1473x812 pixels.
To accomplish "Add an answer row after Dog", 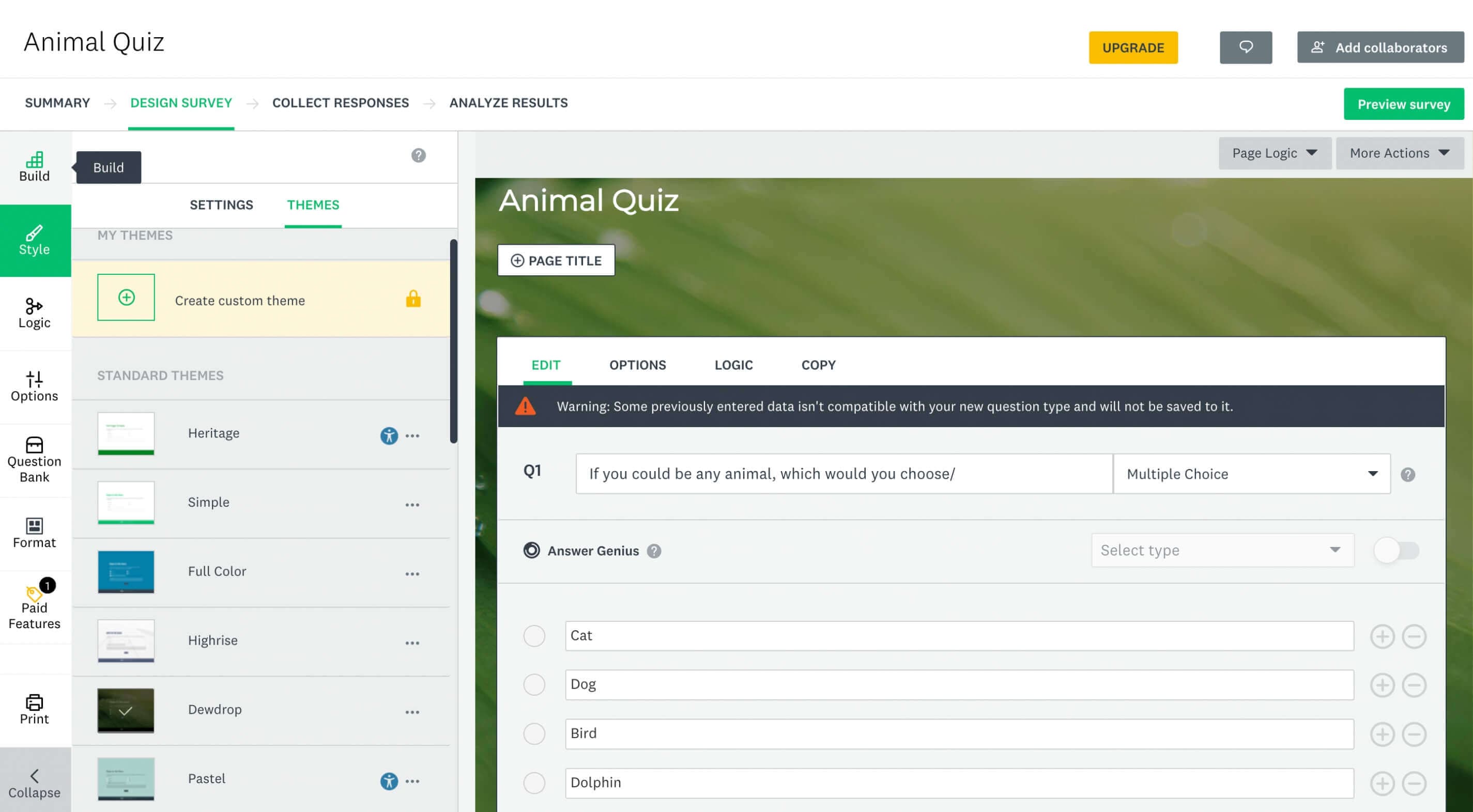I will tap(1382, 684).
